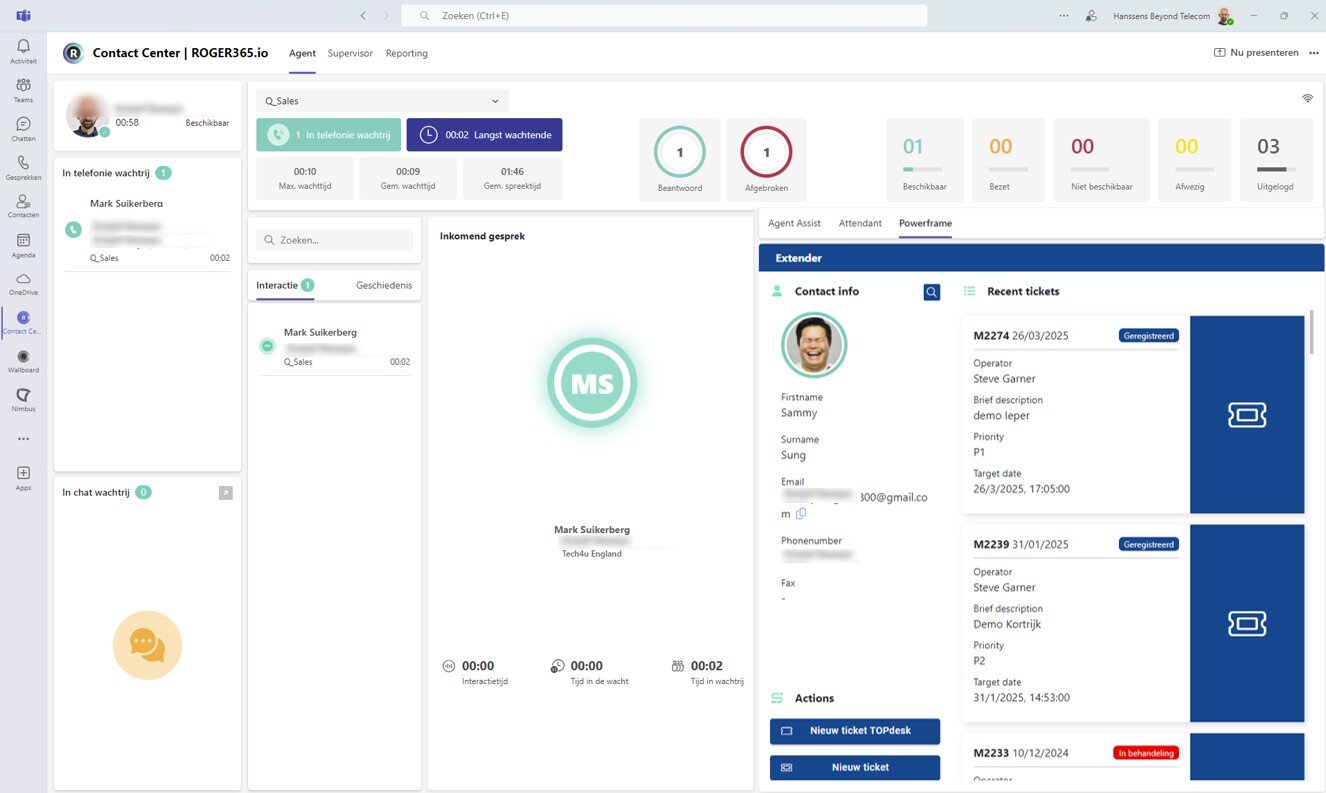Click the Geregistreerd badge on M2274
This screenshot has width=1326, height=793.
(x=1149, y=336)
